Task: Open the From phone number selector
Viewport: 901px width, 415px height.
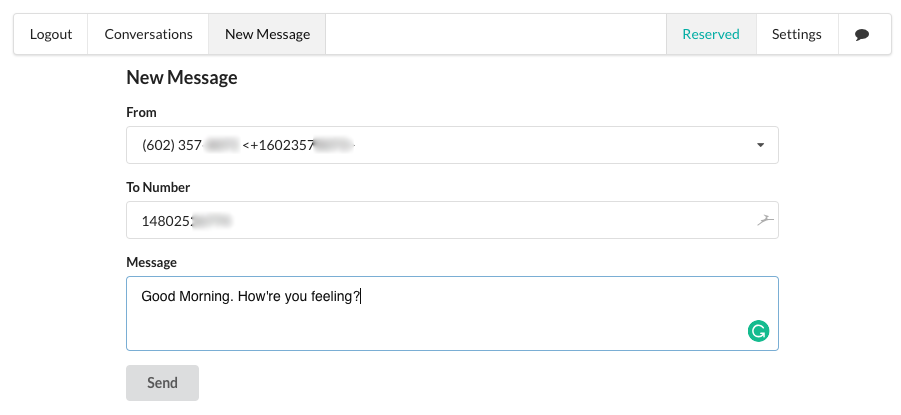Action: (x=452, y=145)
